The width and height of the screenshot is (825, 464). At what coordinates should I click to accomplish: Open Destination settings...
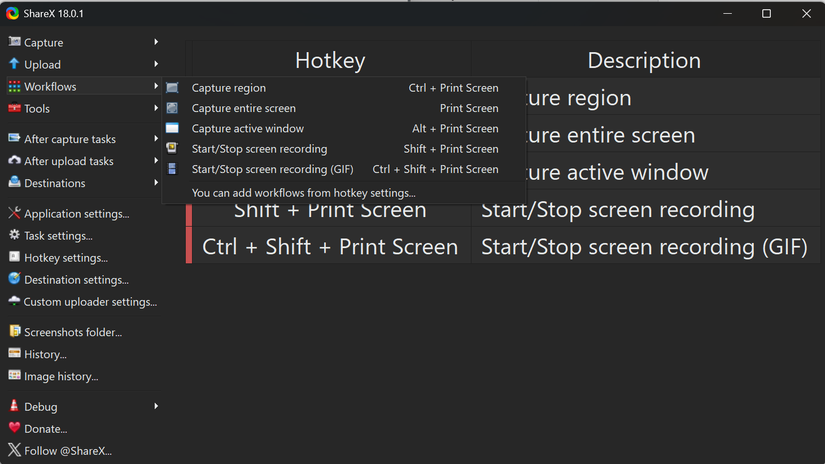point(82,280)
